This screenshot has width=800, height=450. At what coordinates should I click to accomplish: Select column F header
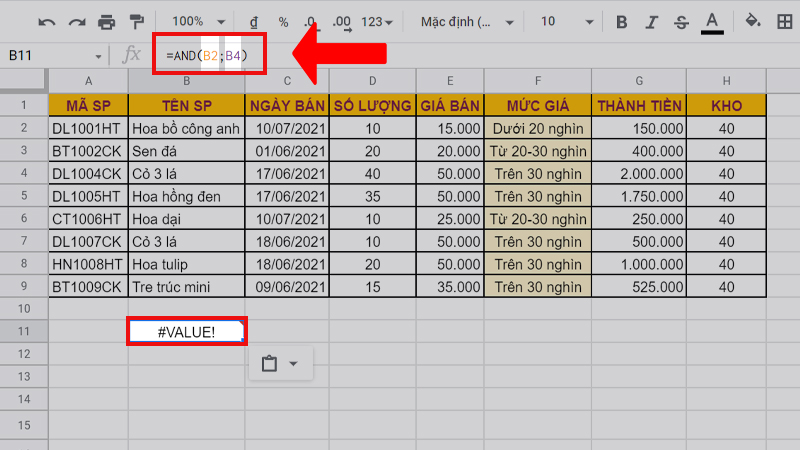coord(538,81)
